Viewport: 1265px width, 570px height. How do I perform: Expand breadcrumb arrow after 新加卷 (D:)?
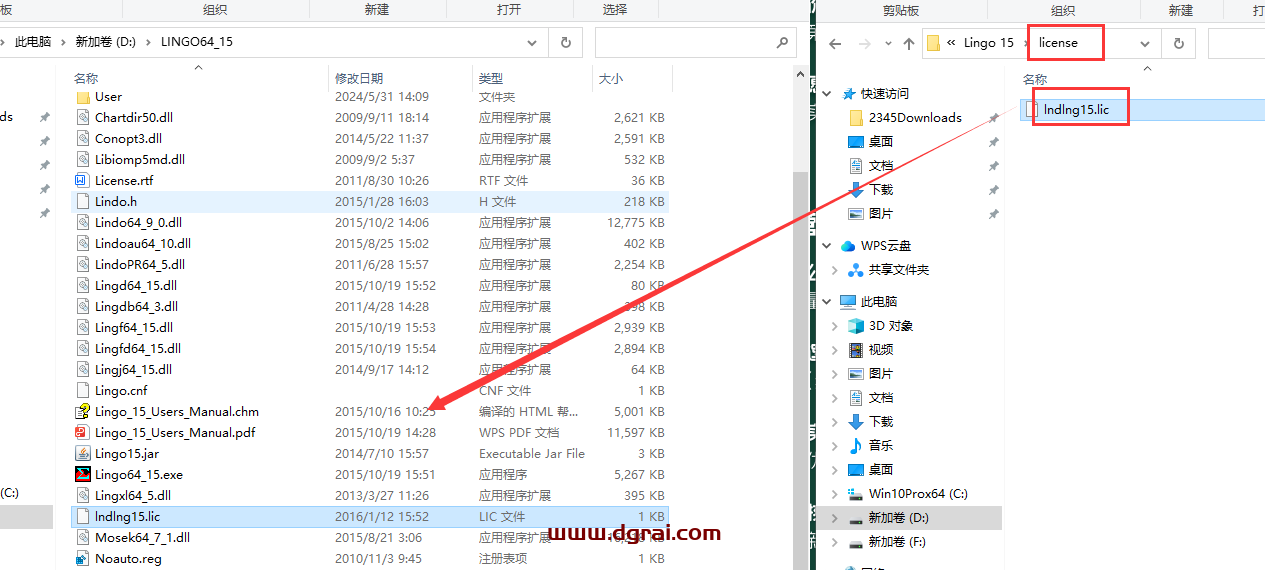[x=149, y=43]
